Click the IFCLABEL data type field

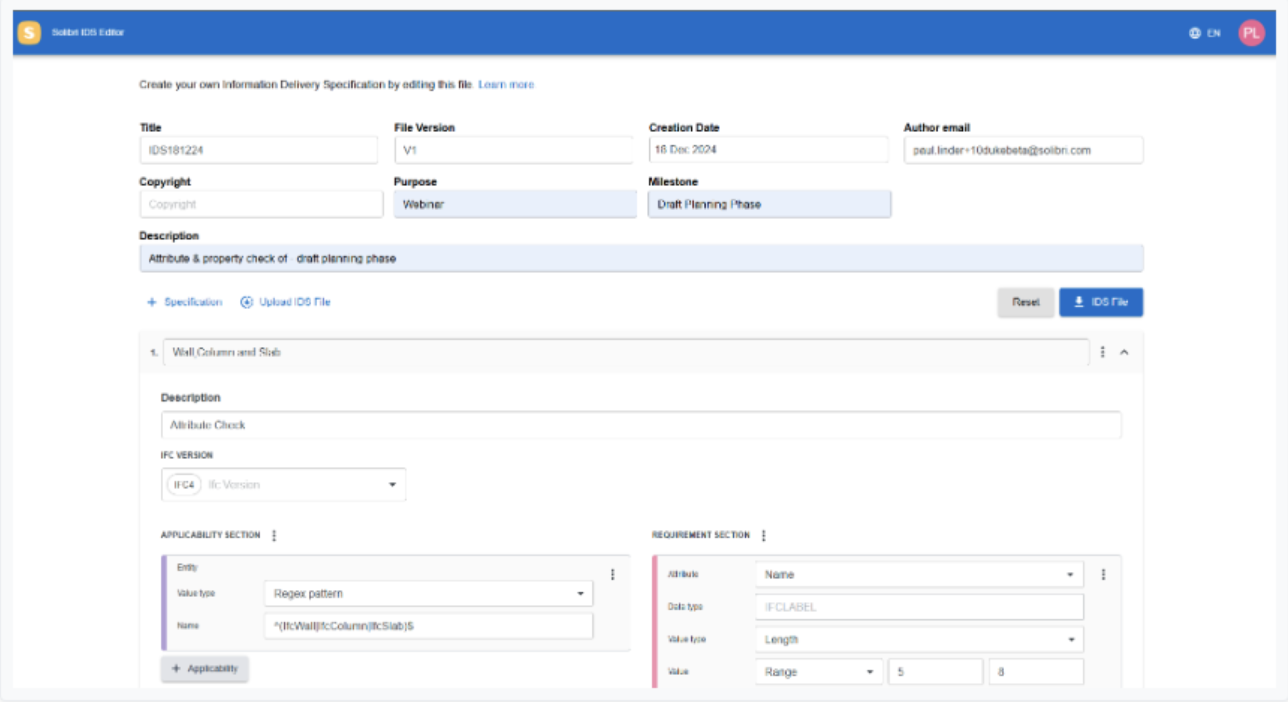point(919,607)
